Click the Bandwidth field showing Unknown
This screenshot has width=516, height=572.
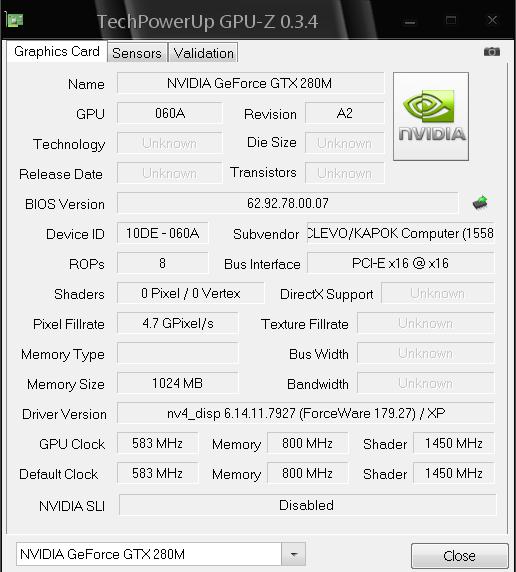click(426, 383)
